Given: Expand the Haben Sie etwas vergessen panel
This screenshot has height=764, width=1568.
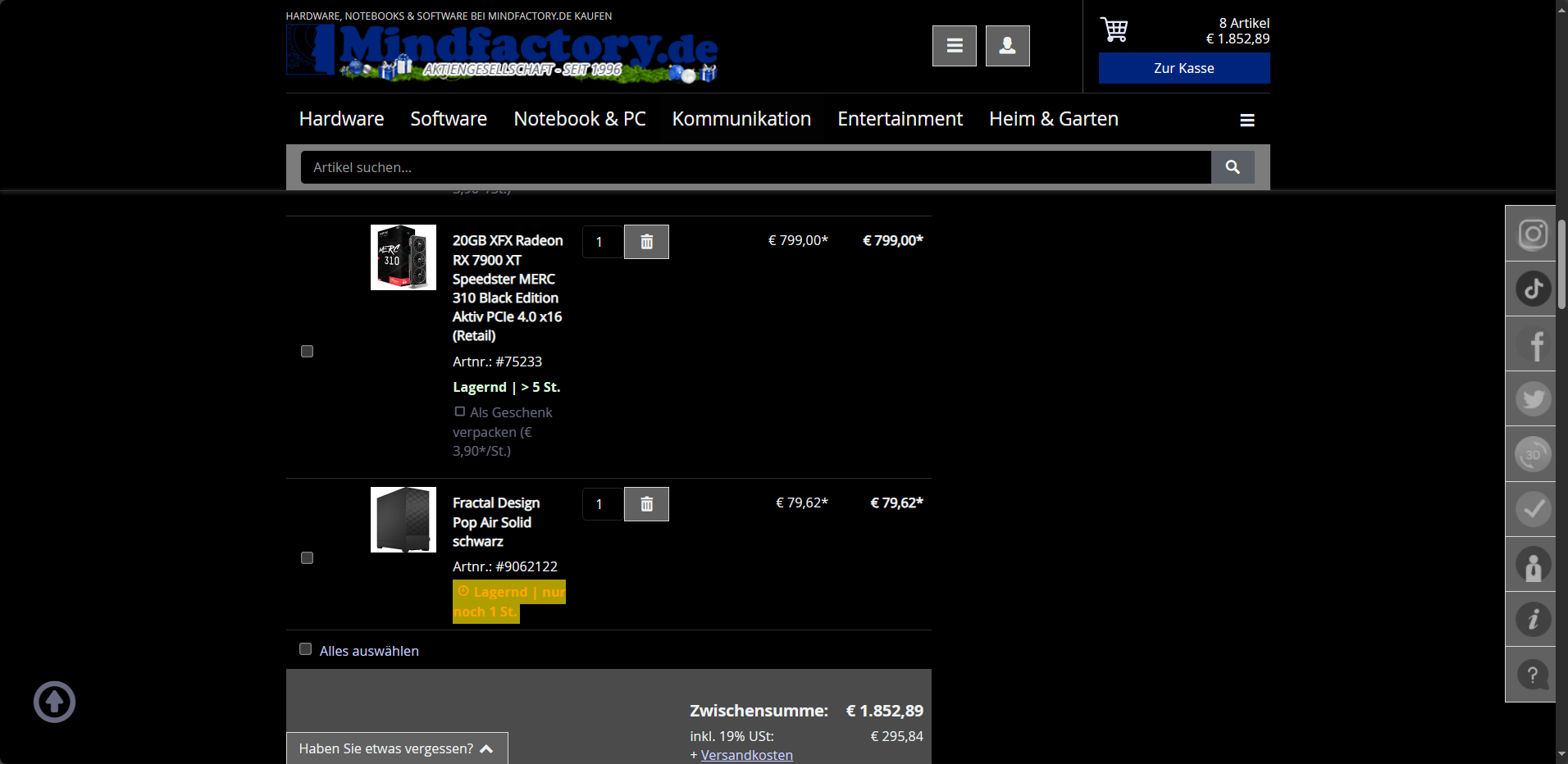Looking at the screenshot, I should coord(397,748).
